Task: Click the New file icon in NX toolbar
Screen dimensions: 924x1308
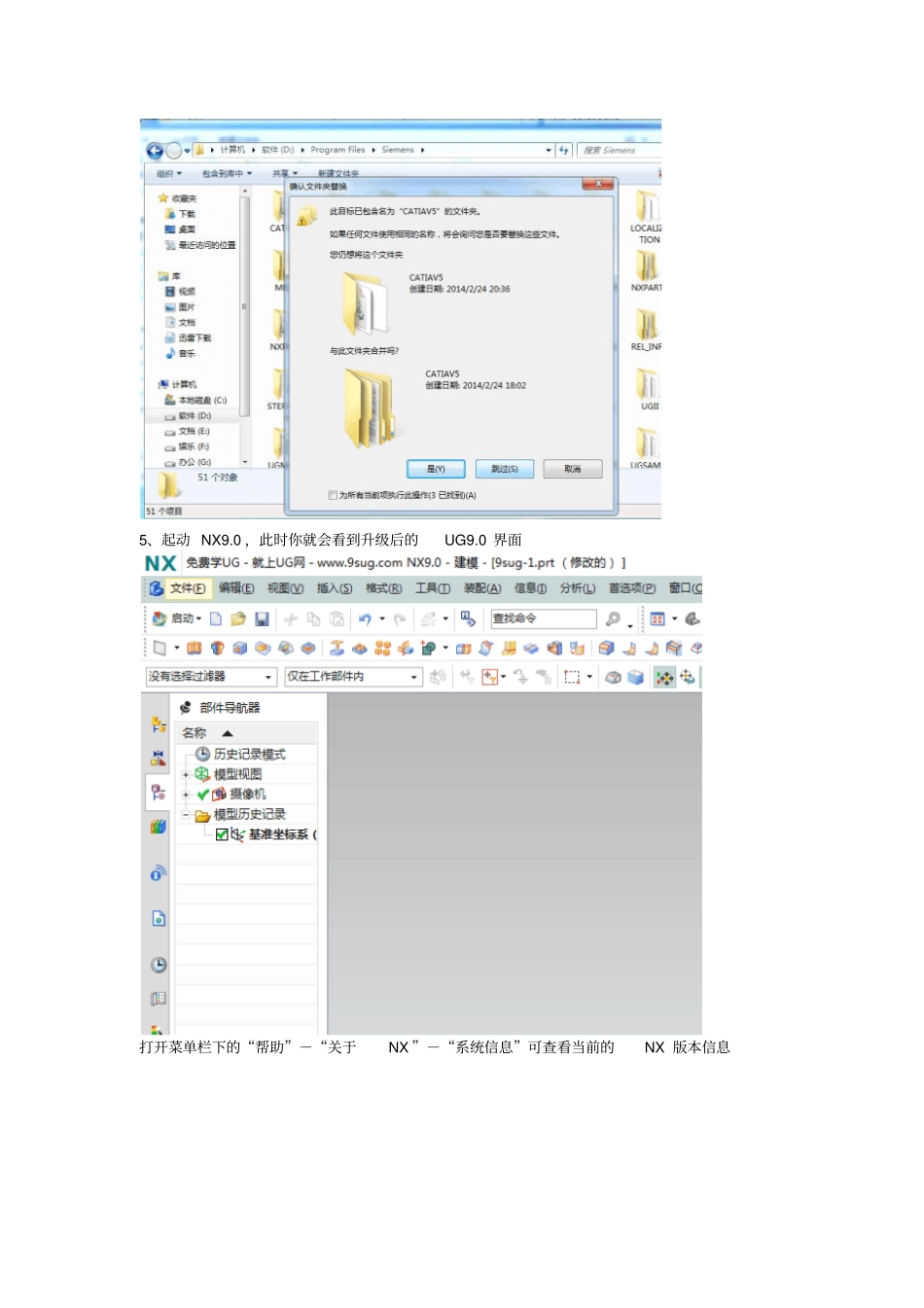Action: tap(216, 619)
